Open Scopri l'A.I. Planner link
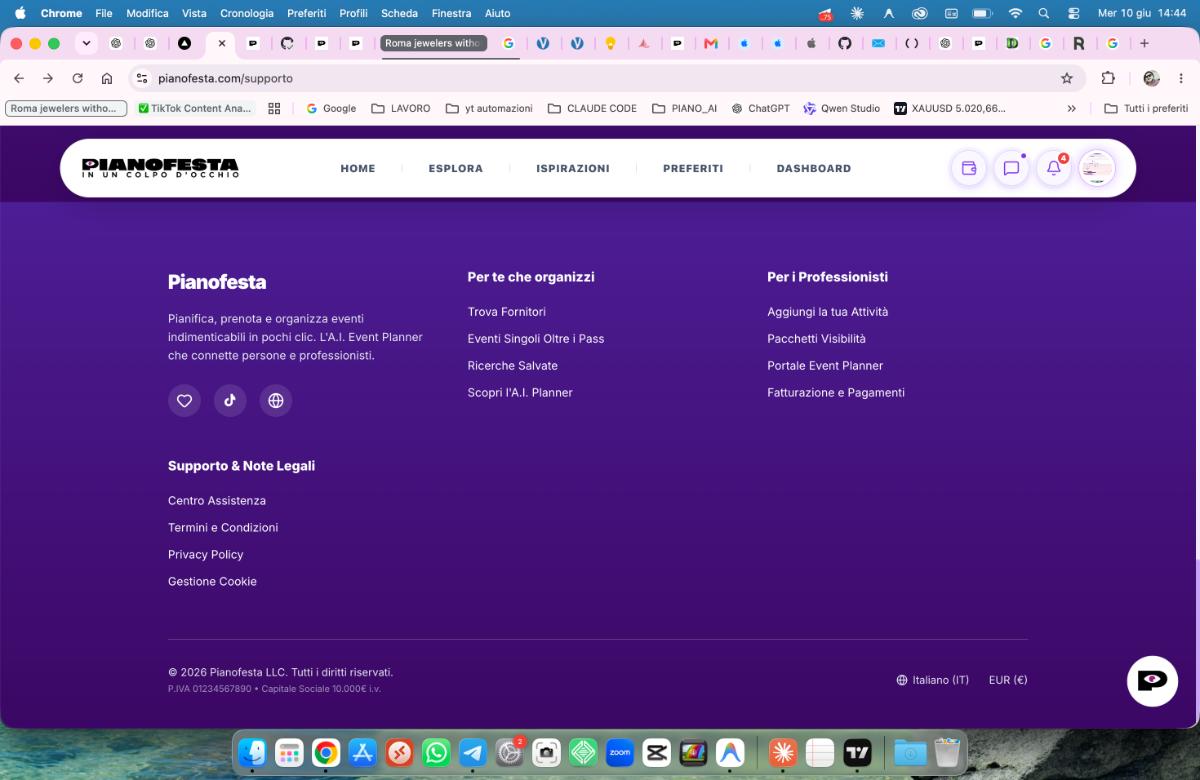Screen dimensions: 1200x780 (520, 393)
